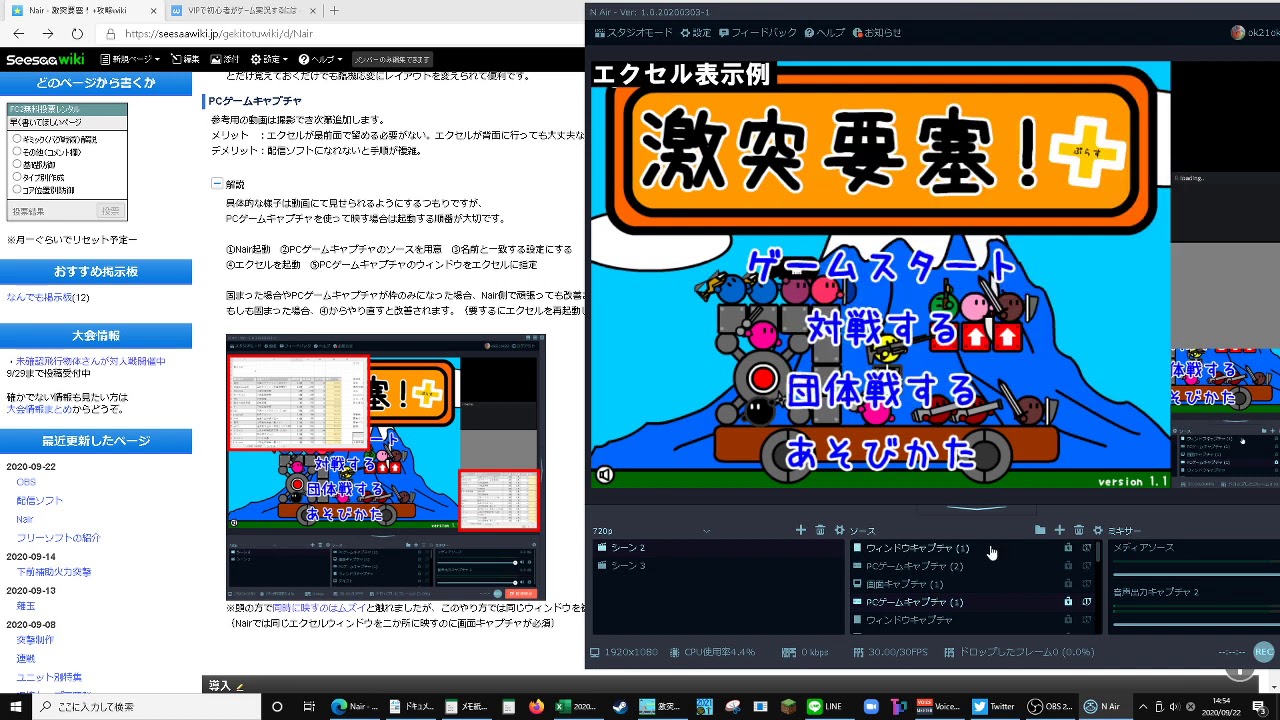Open Twitter from the taskbar
The height and width of the screenshot is (720, 1280).
[992, 706]
